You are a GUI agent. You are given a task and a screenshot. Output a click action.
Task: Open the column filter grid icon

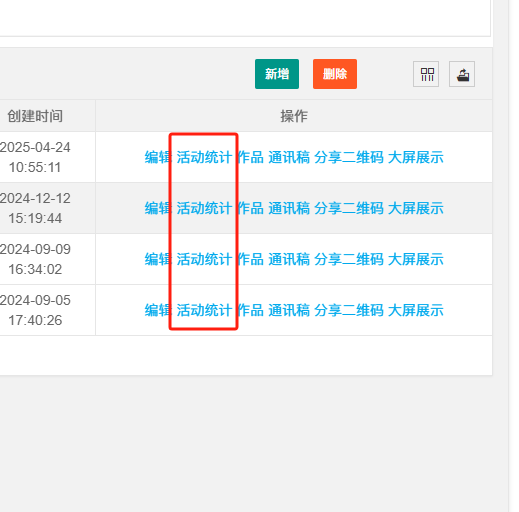click(426, 74)
